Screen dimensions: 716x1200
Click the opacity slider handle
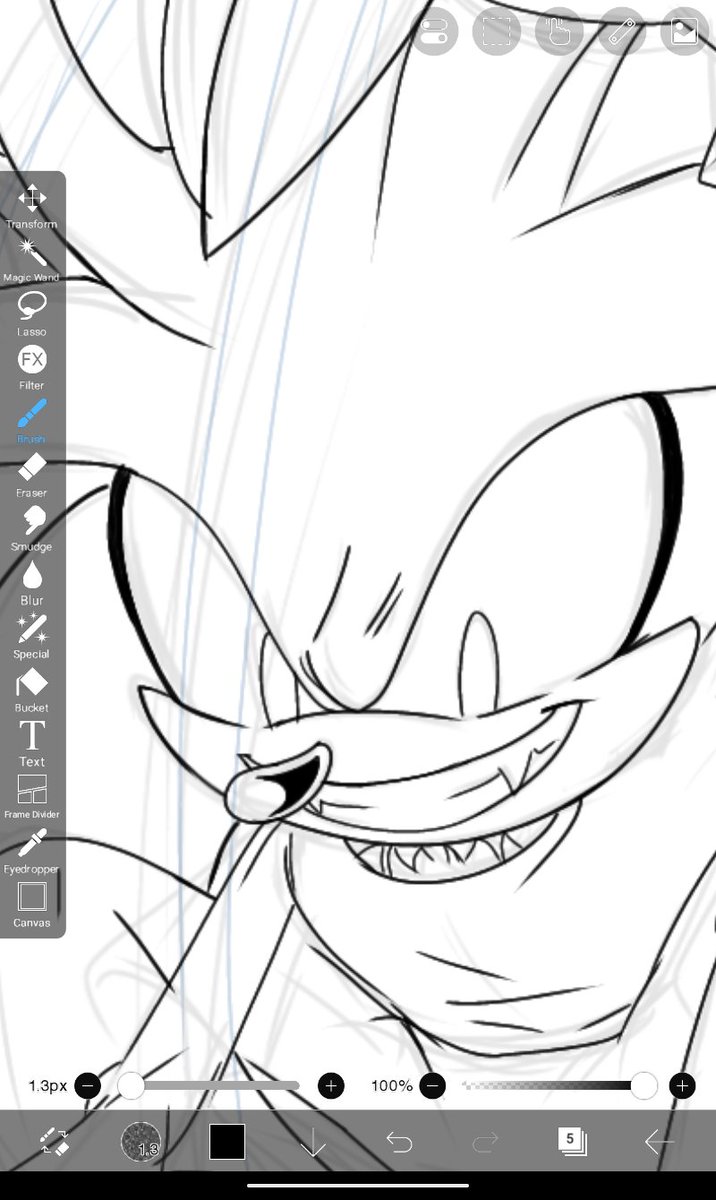(644, 1085)
